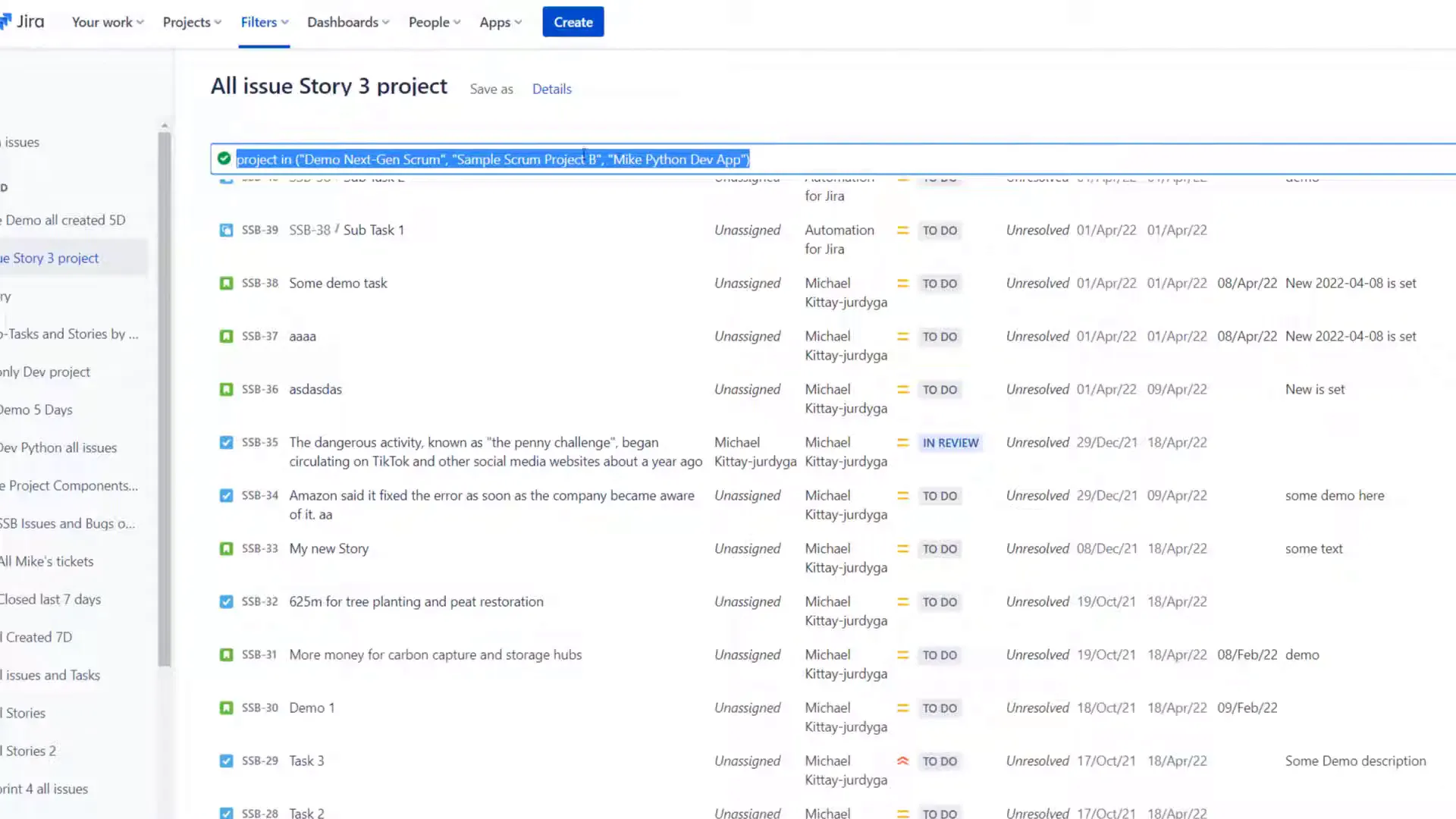
Task: Click the task icon for SSB-28
Action: click(226, 813)
